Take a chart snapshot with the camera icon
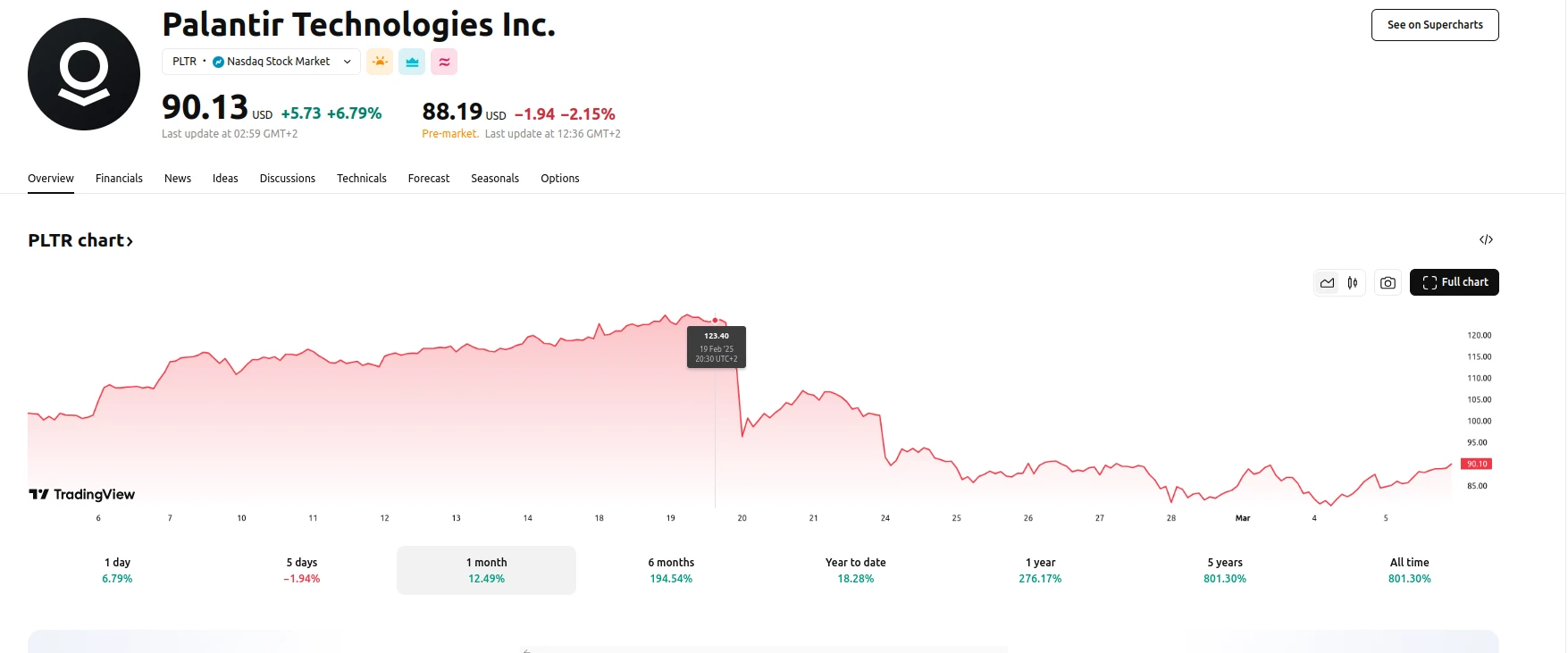The image size is (1568, 653). click(x=1387, y=282)
